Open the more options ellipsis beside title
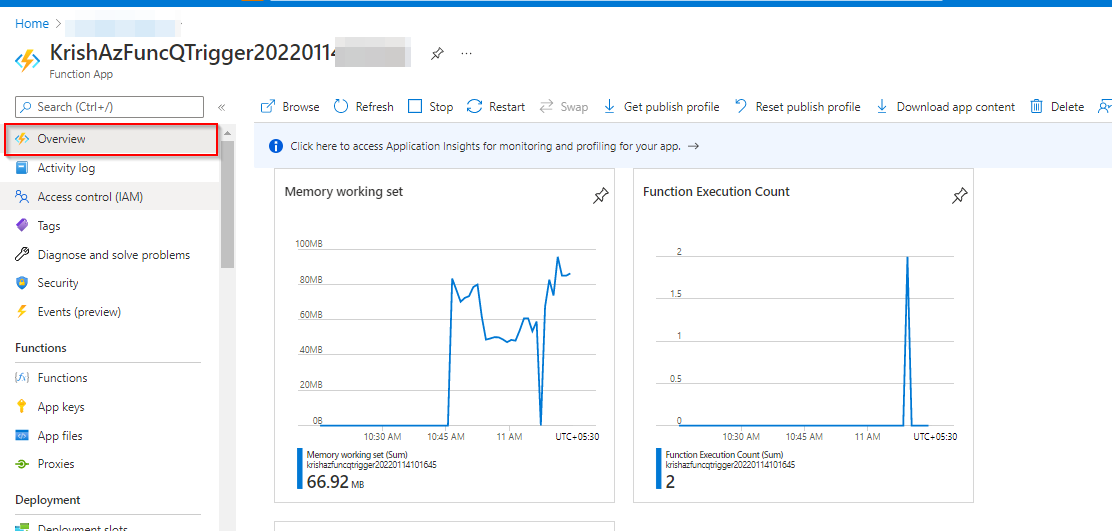Viewport: 1112px width, 531px height. (x=466, y=53)
